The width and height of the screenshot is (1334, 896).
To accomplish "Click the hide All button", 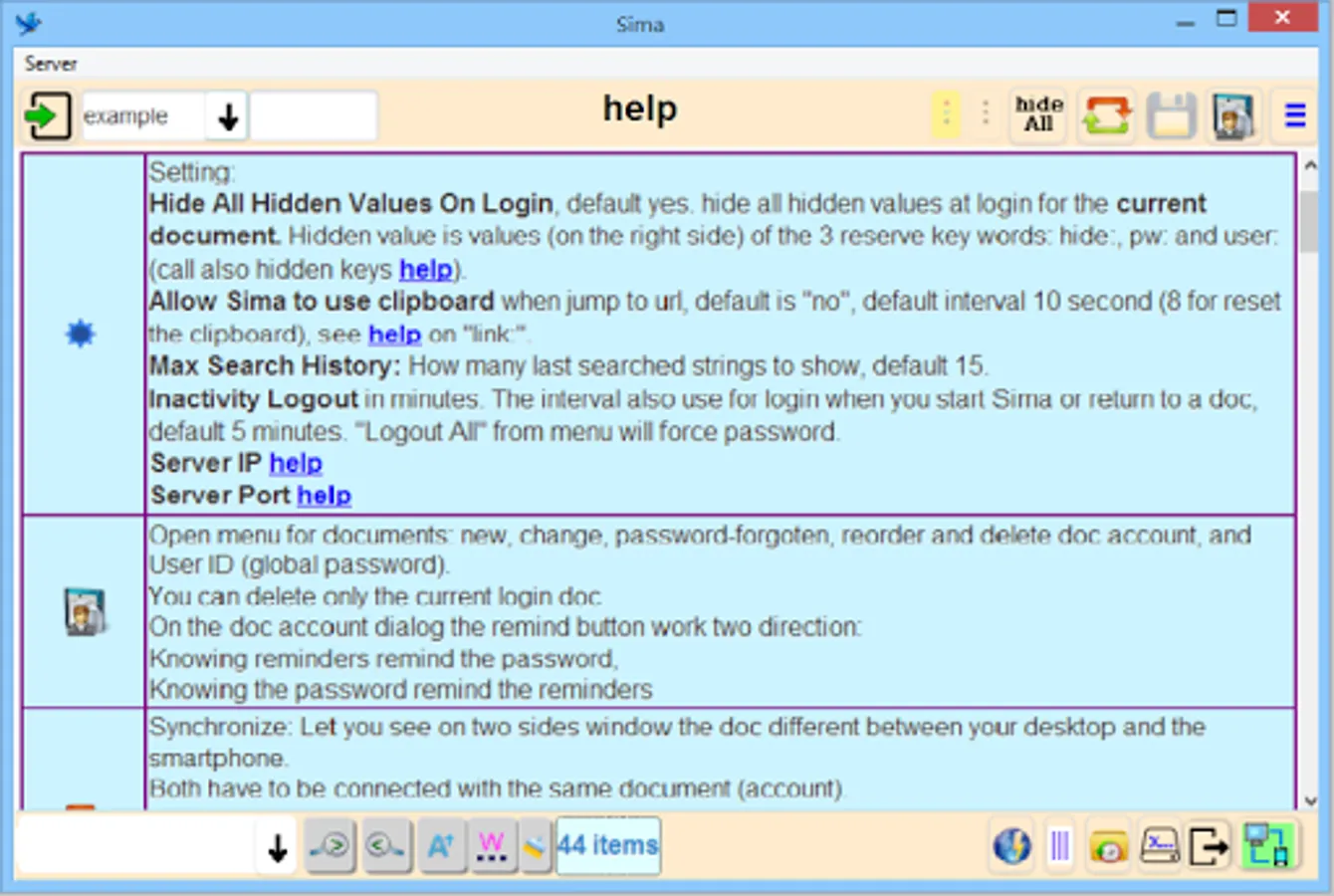I will [x=1038, y=114].
